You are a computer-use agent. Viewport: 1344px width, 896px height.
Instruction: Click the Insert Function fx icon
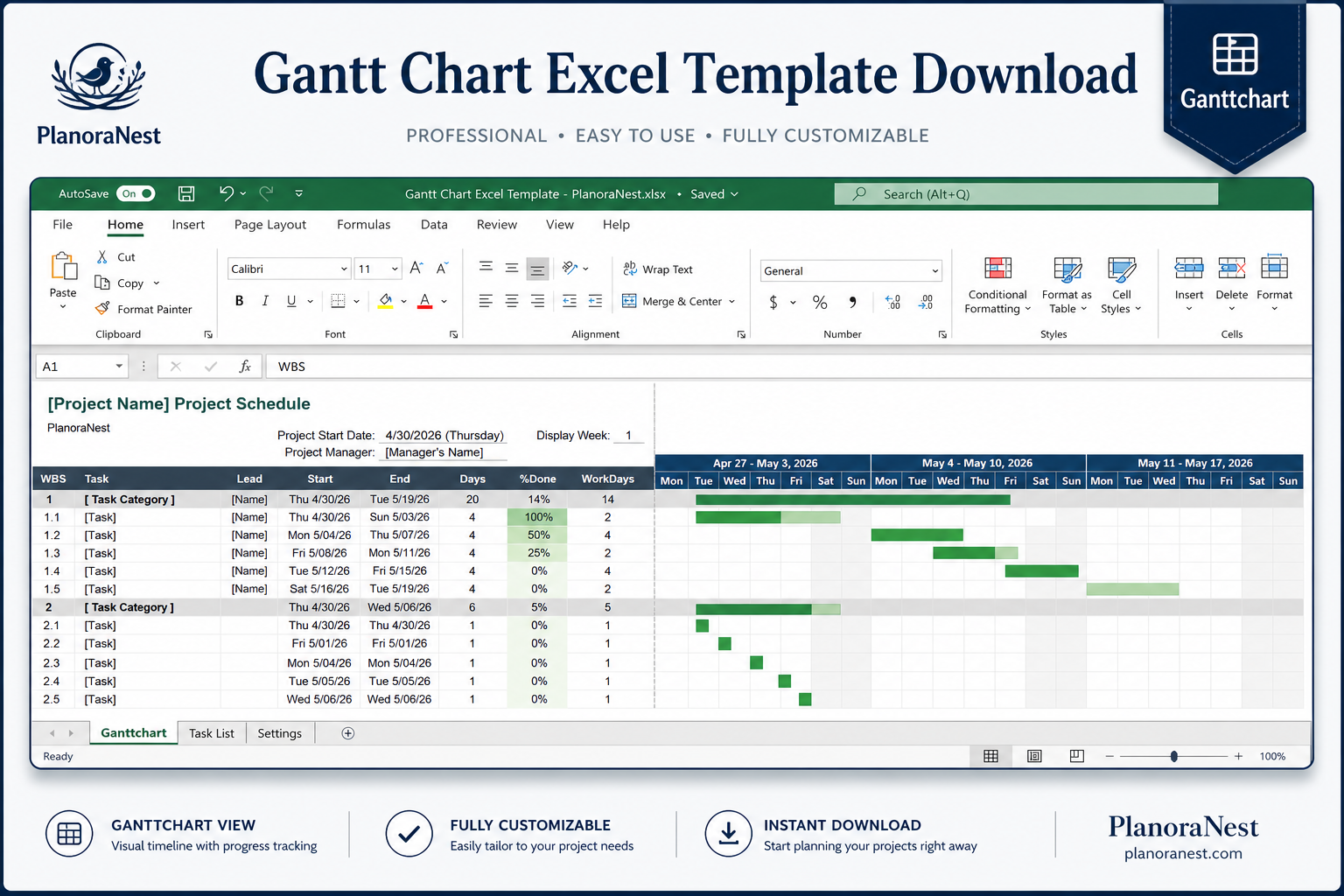click(x=245, y=366)
